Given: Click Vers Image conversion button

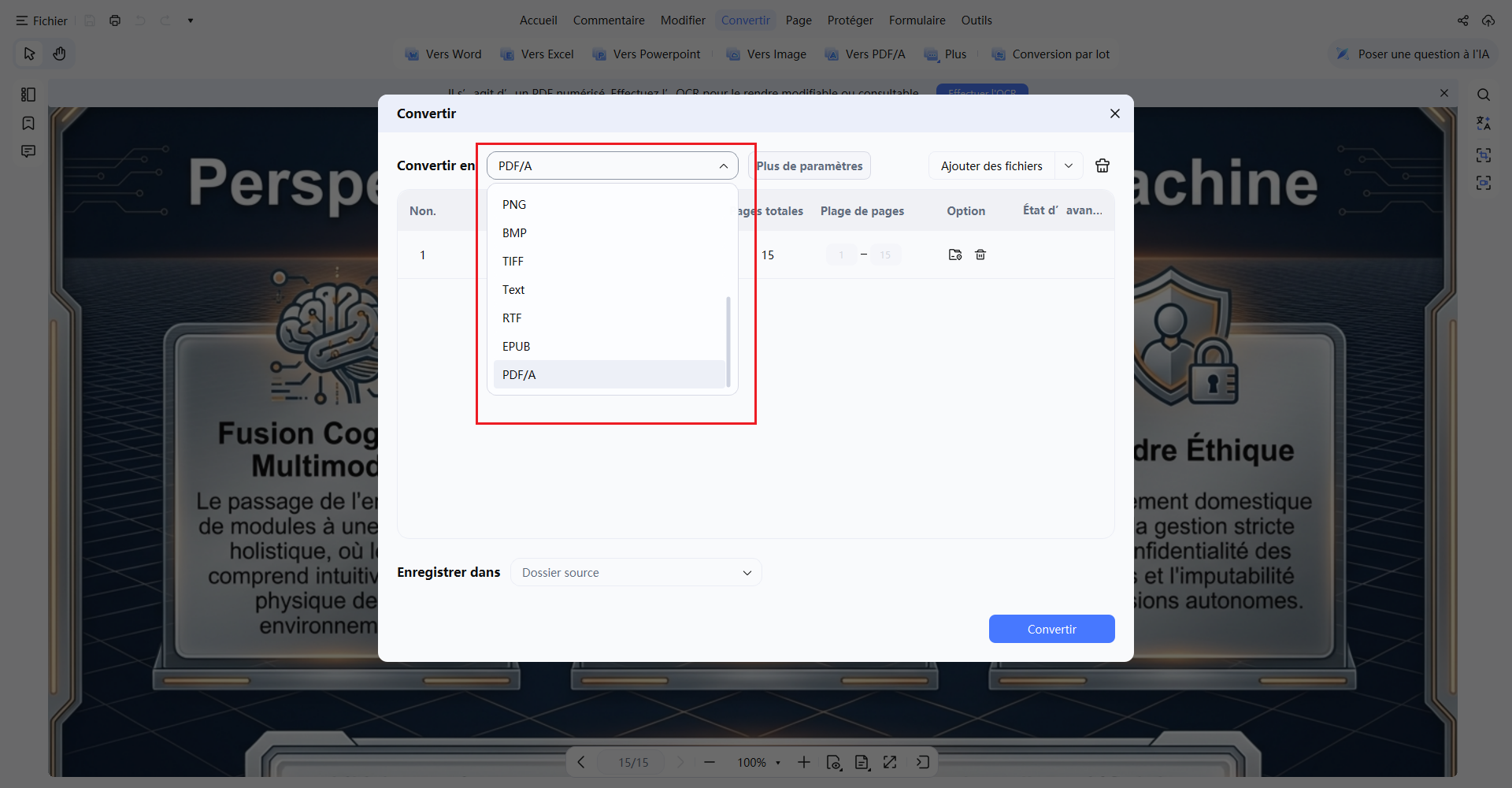Looking at the screenshot, I should point(766,54).
